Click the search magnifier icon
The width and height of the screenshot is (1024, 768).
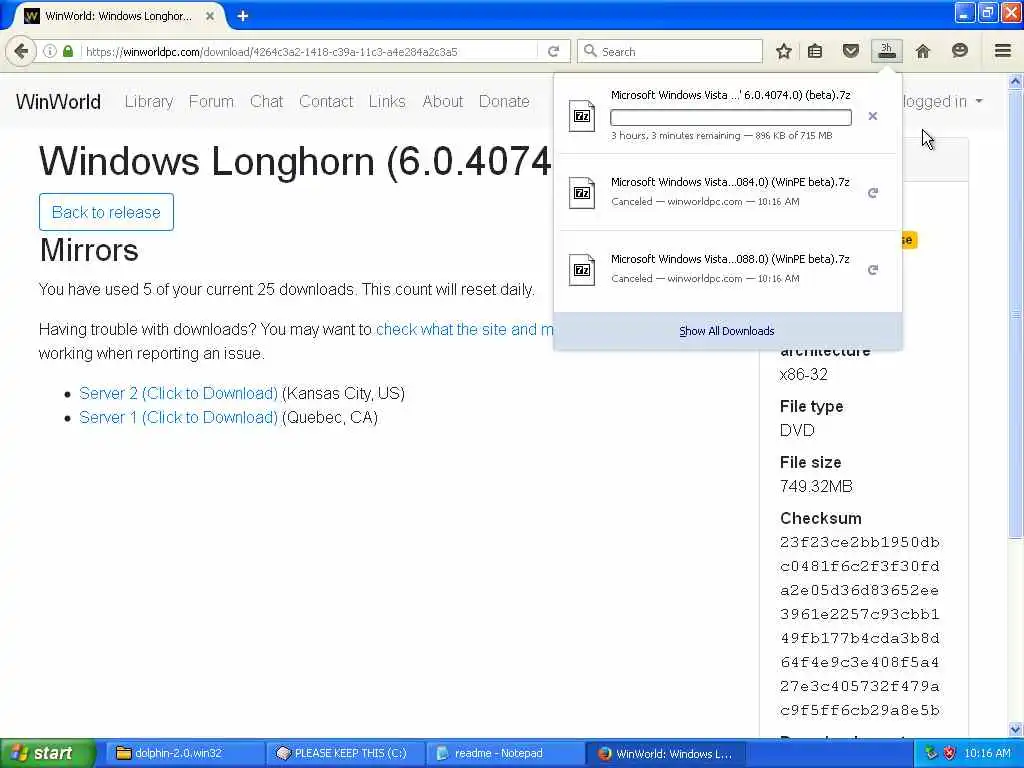click(x=590, y=51)
